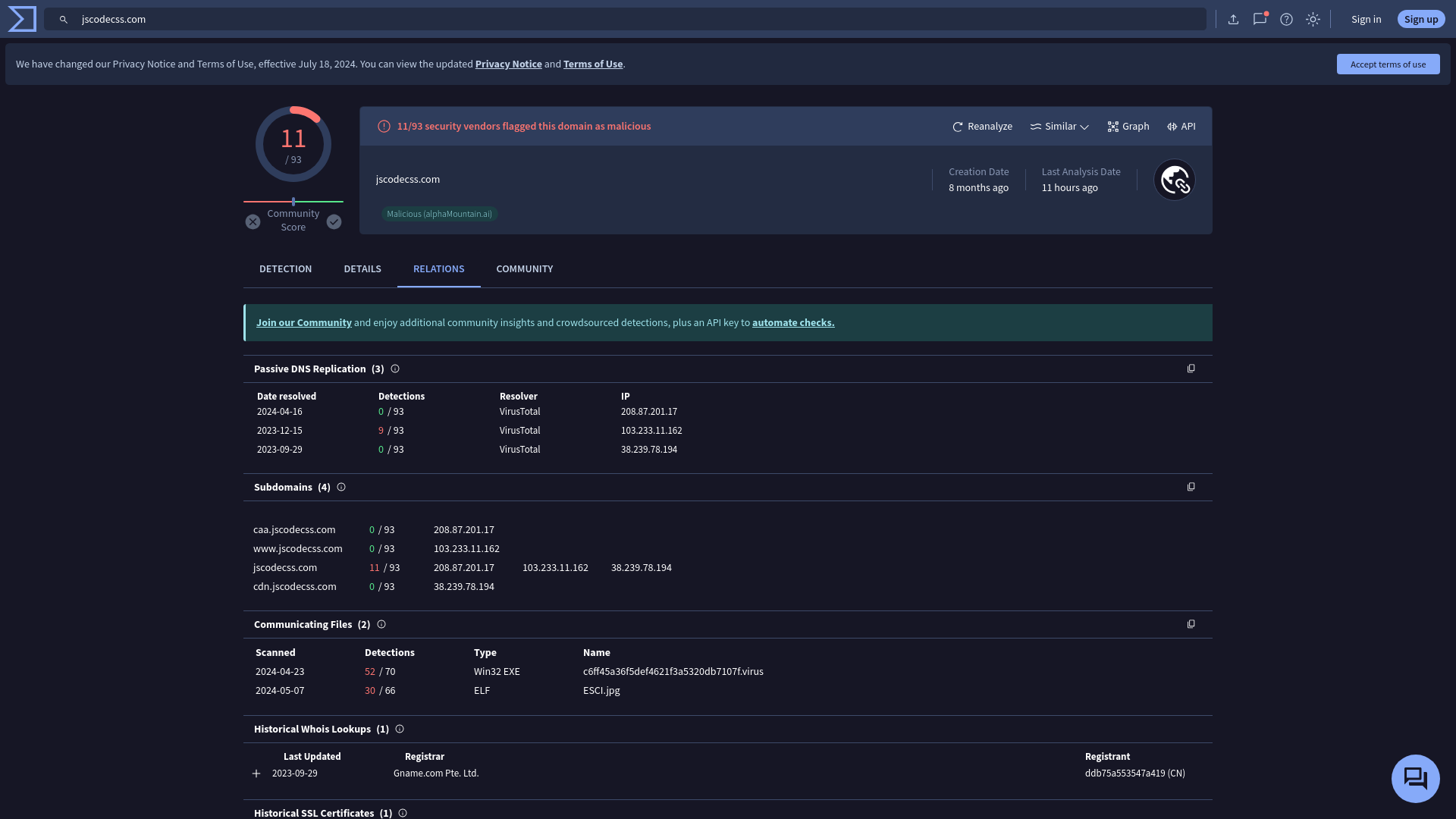Viewport: 1456px width, 819px height.
Task: Open the API option
Action: [x=1181, y=127]
